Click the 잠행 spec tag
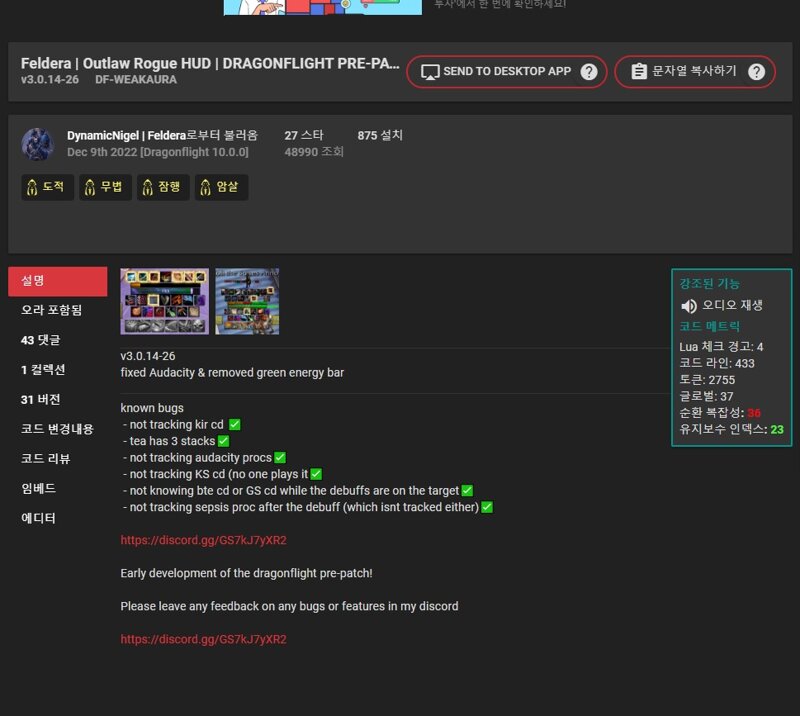Screen dimensions: 800x716 click(x=163, y=187)
